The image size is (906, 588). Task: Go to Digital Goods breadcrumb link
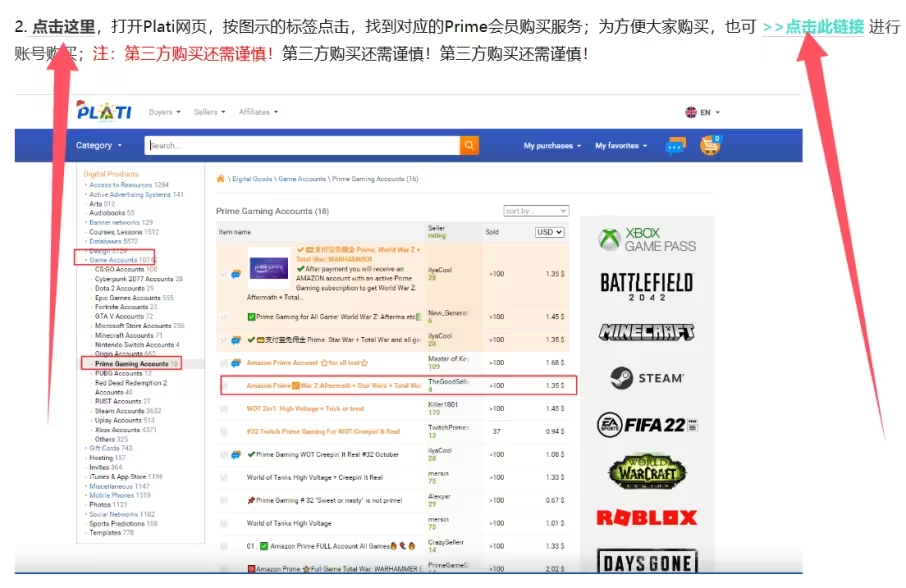tap(252, 179)
